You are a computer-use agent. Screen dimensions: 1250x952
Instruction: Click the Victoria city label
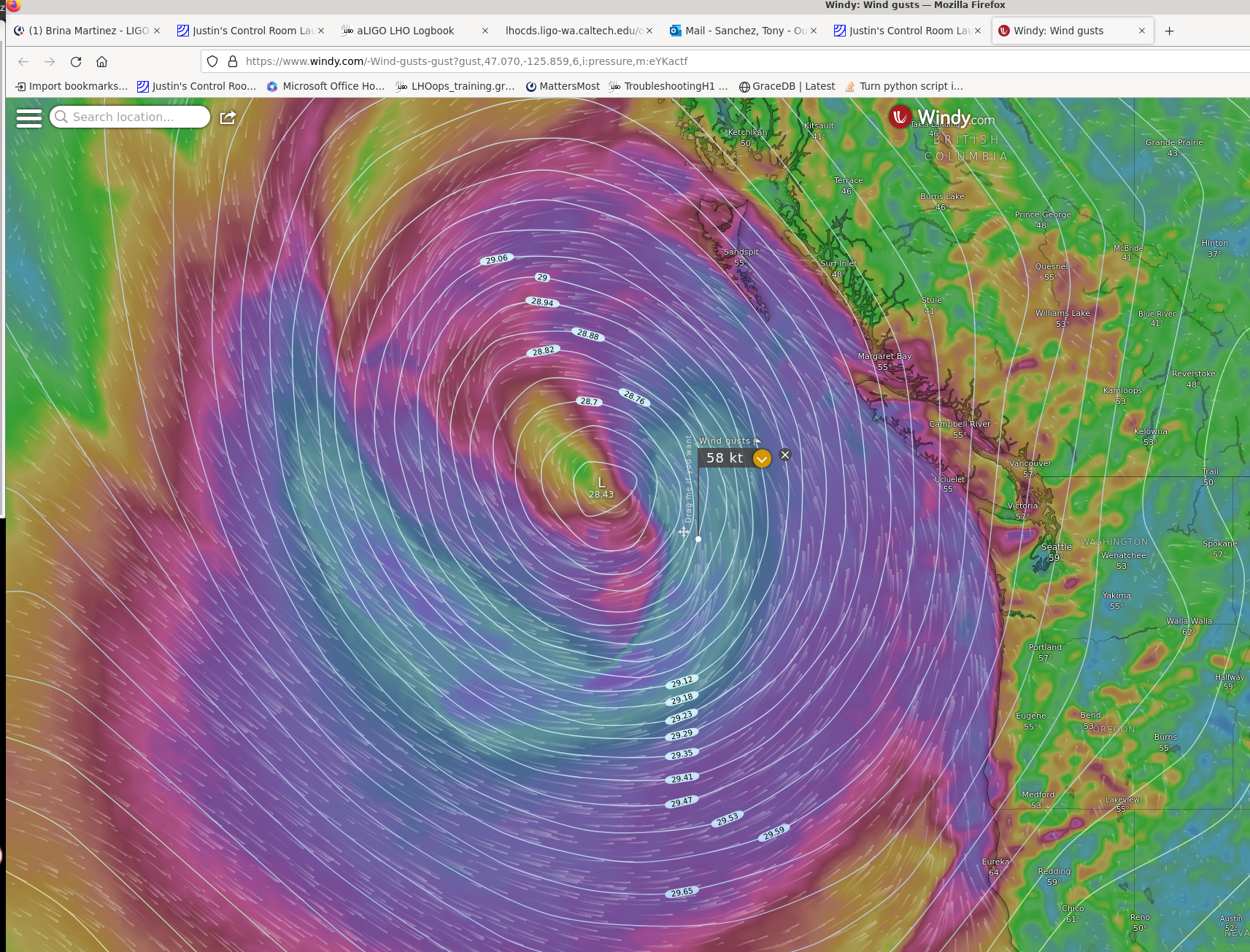pyautogui.click(x=1022, y=511)
